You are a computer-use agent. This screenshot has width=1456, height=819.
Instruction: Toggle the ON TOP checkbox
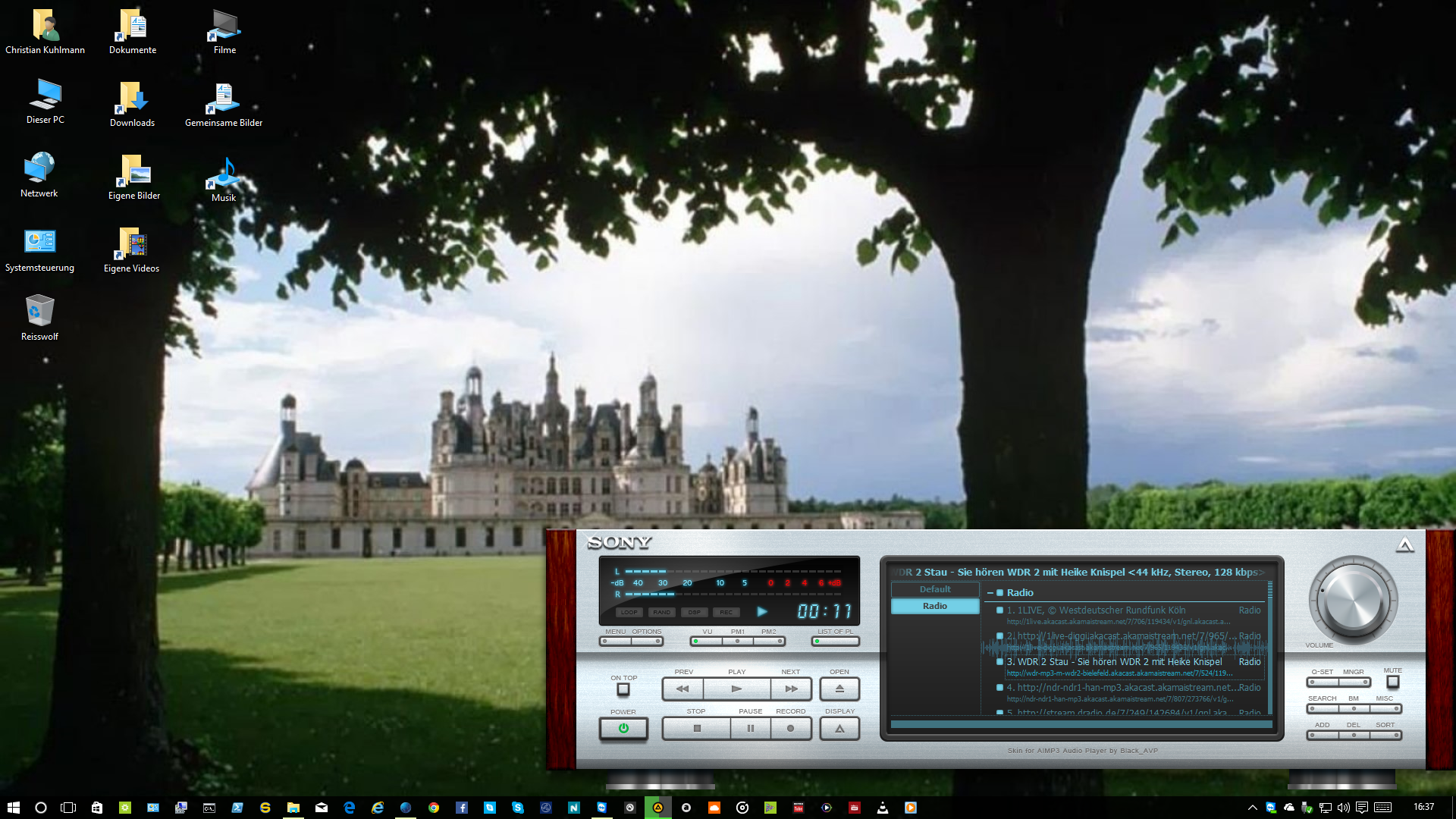[x=623, y=690]
